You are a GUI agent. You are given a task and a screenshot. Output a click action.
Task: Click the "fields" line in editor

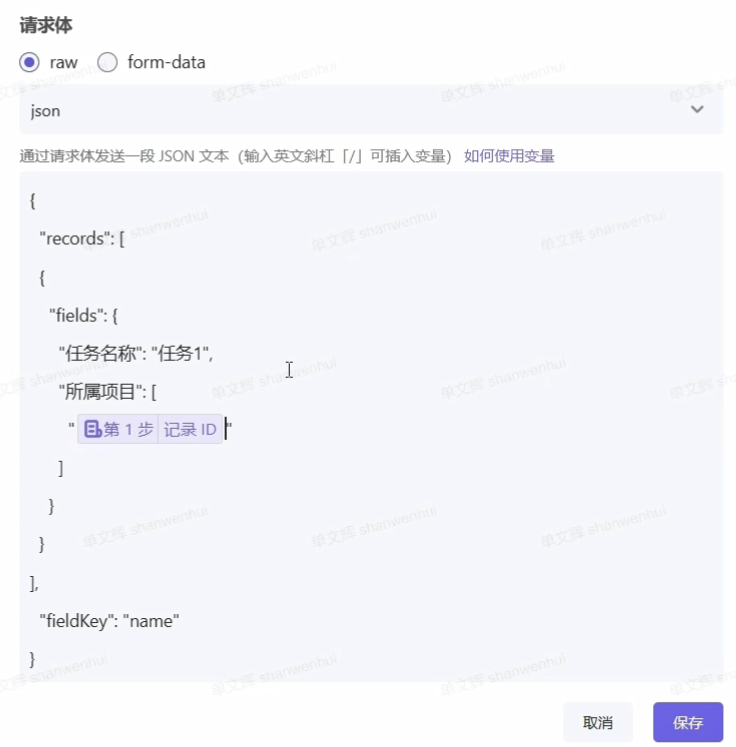83,315
